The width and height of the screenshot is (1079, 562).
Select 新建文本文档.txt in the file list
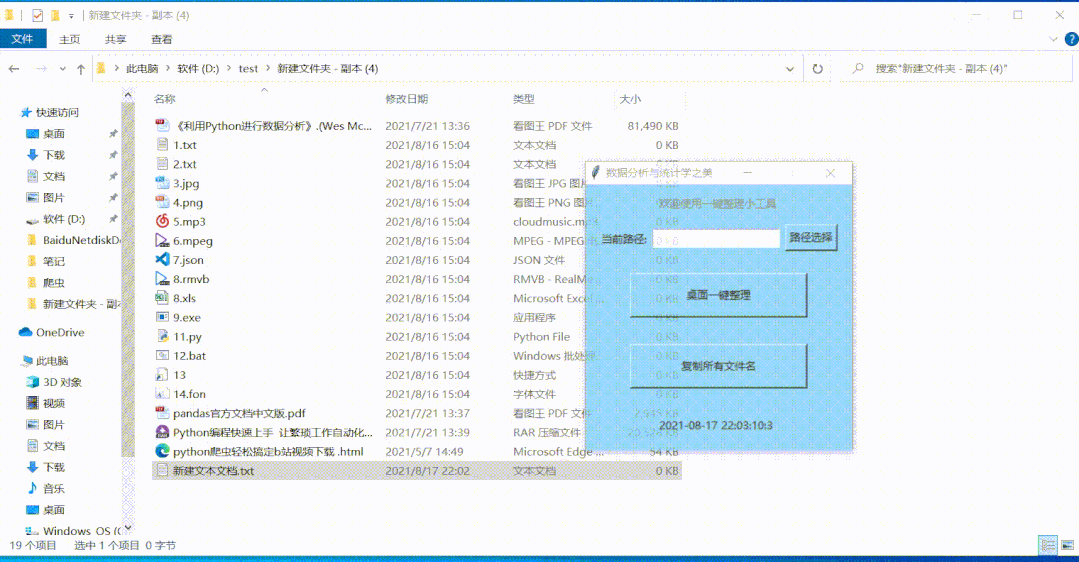click(213, 471)
